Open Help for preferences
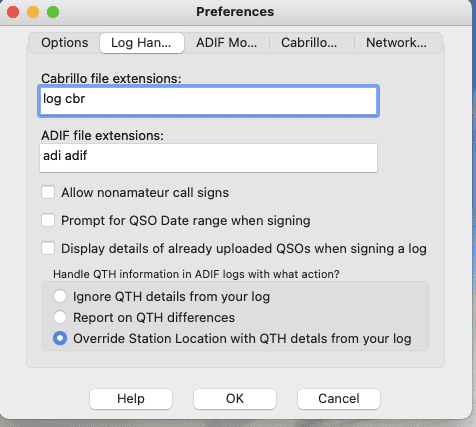Viewport: 476px width, 427px height. (x=131, y=399)
